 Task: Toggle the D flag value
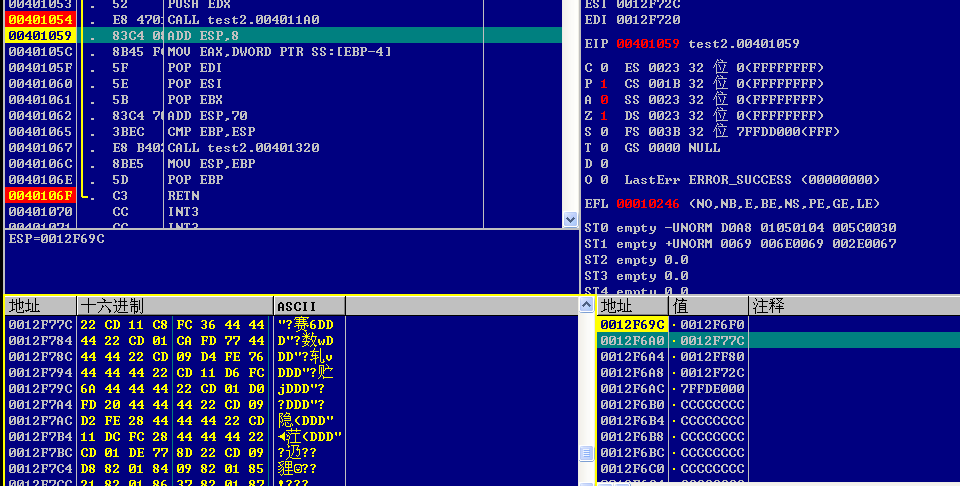pyautogui.click(x=604, y=163)
